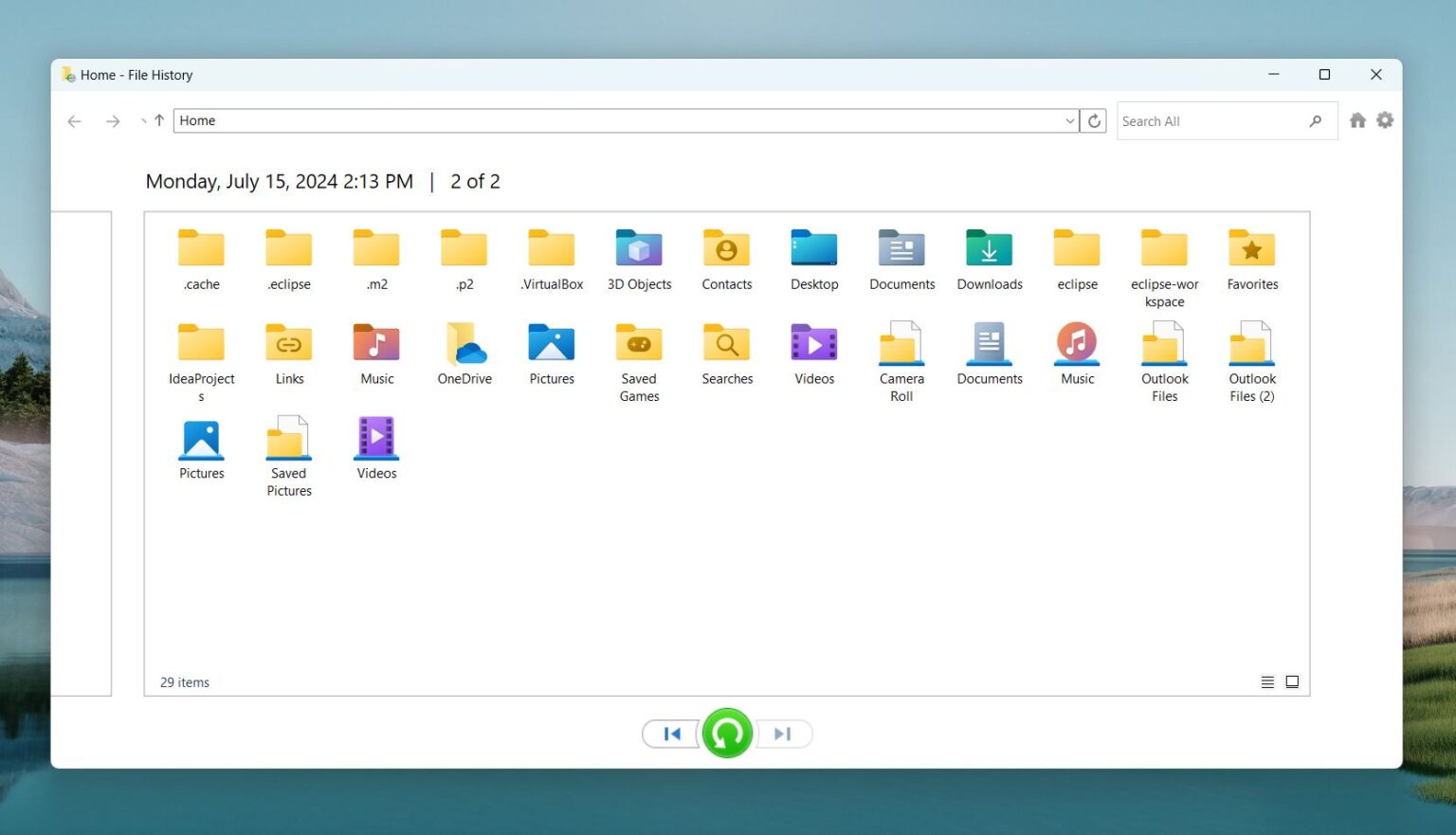
Task: Select the OneDrive folder
Action: coord(464,344)
